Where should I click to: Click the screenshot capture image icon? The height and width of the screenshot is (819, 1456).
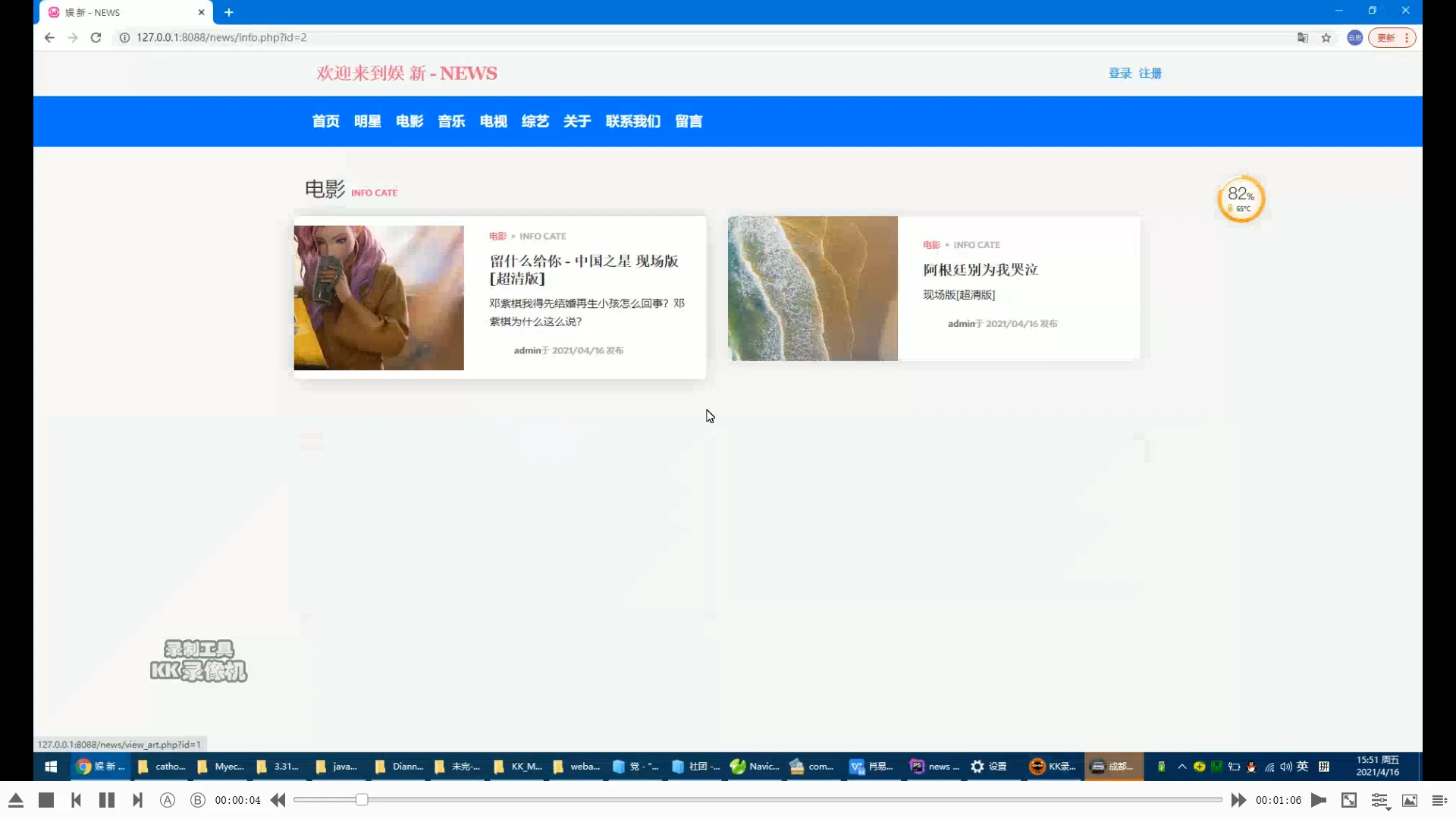(x=1410, y=801)
